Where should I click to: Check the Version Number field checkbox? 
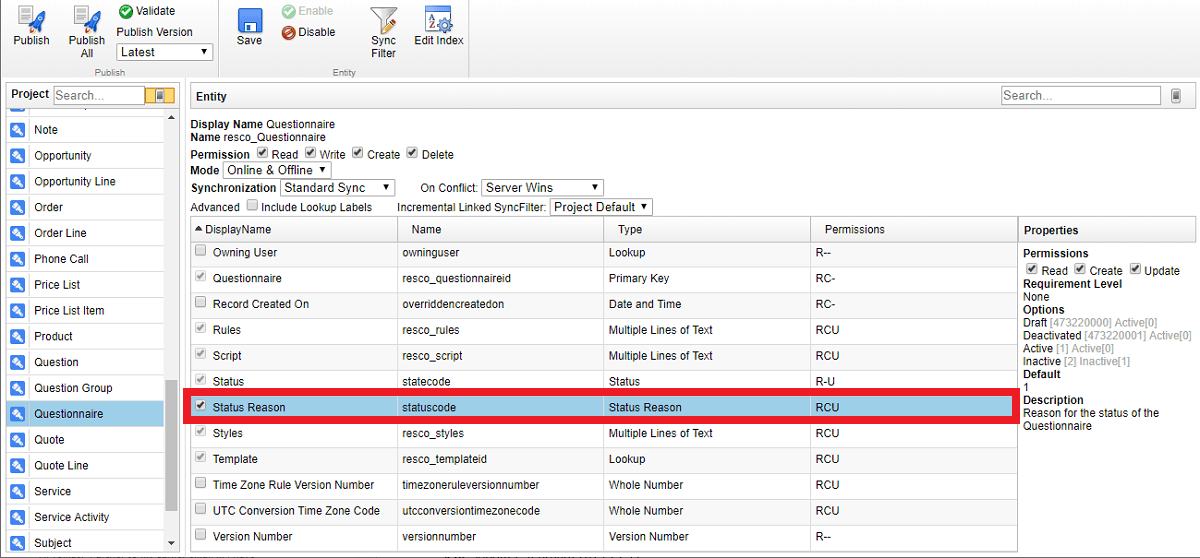201,536
